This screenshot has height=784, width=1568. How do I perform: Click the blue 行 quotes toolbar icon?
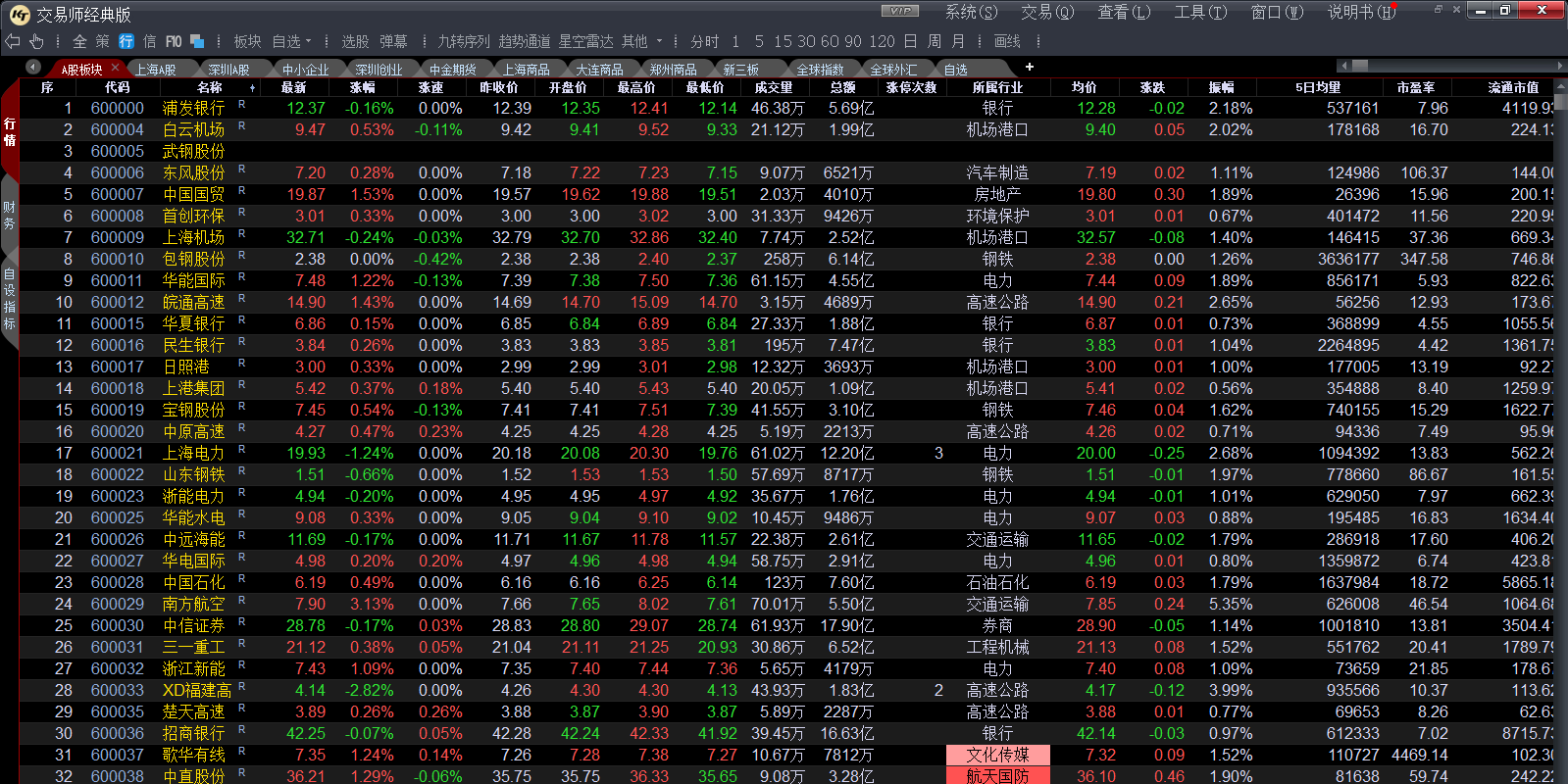[x=126, y=41]
